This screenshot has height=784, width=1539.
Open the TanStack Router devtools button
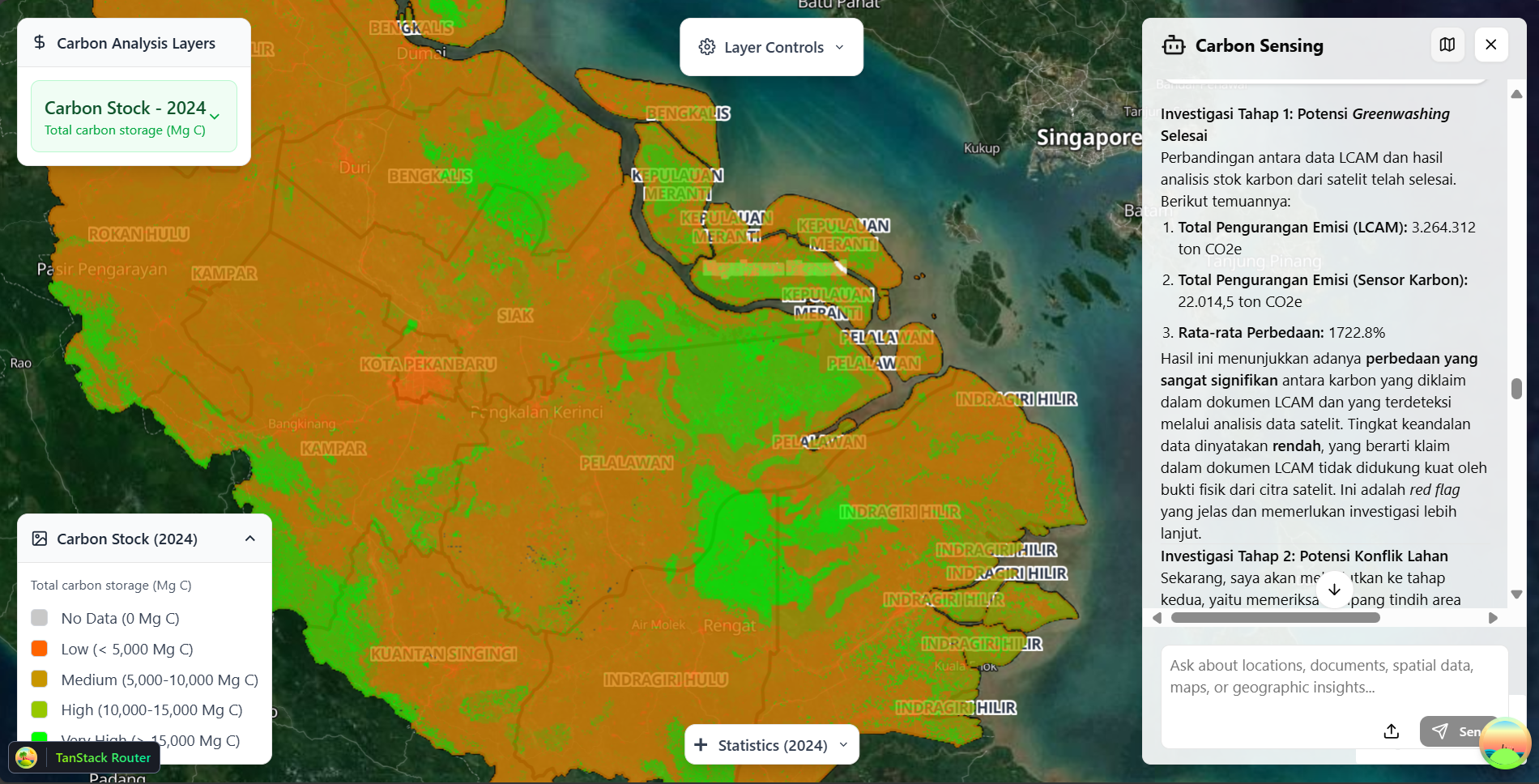click(x=85, y=757)
